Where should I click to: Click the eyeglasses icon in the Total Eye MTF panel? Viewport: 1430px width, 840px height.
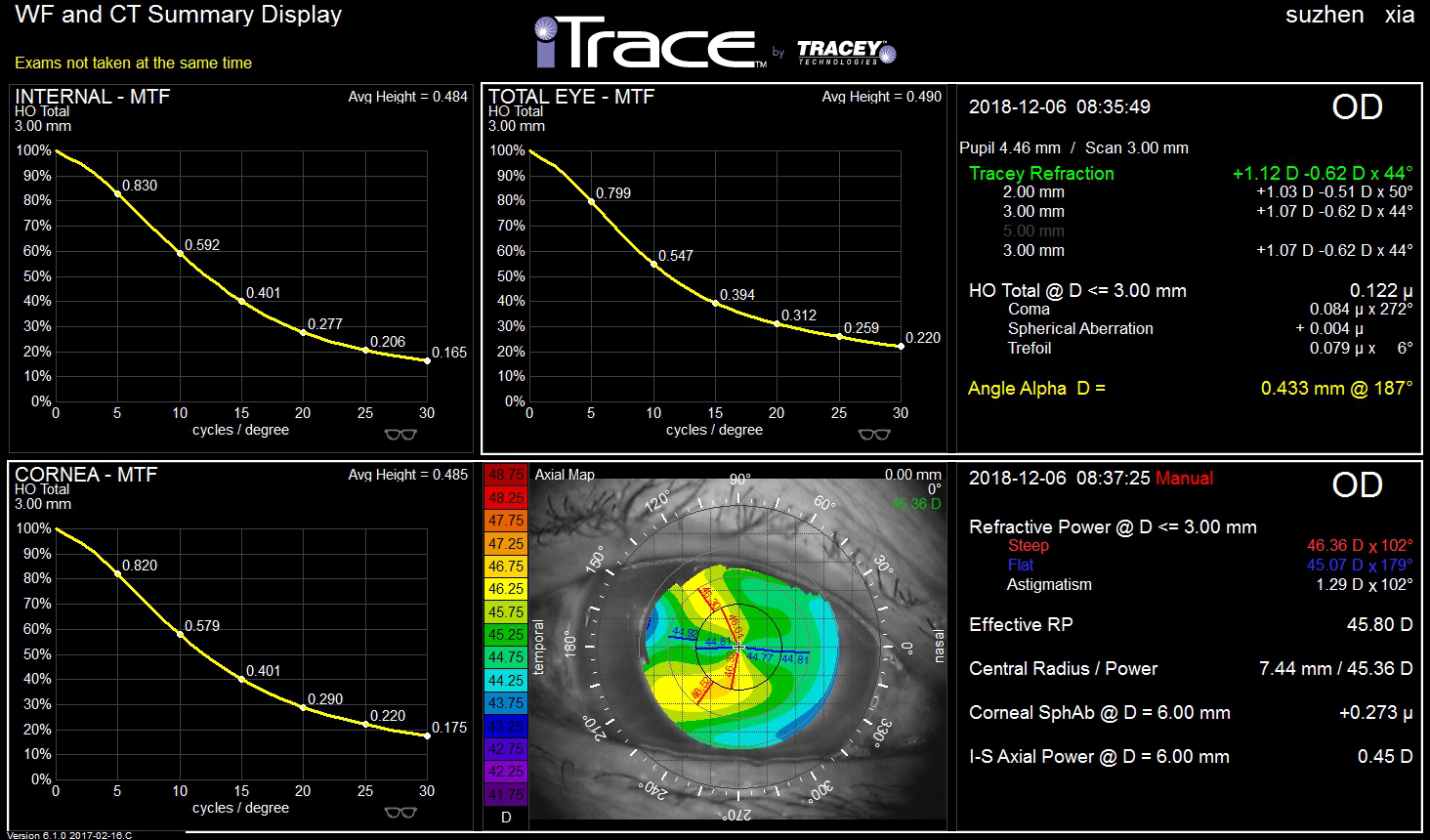(874, 435)
